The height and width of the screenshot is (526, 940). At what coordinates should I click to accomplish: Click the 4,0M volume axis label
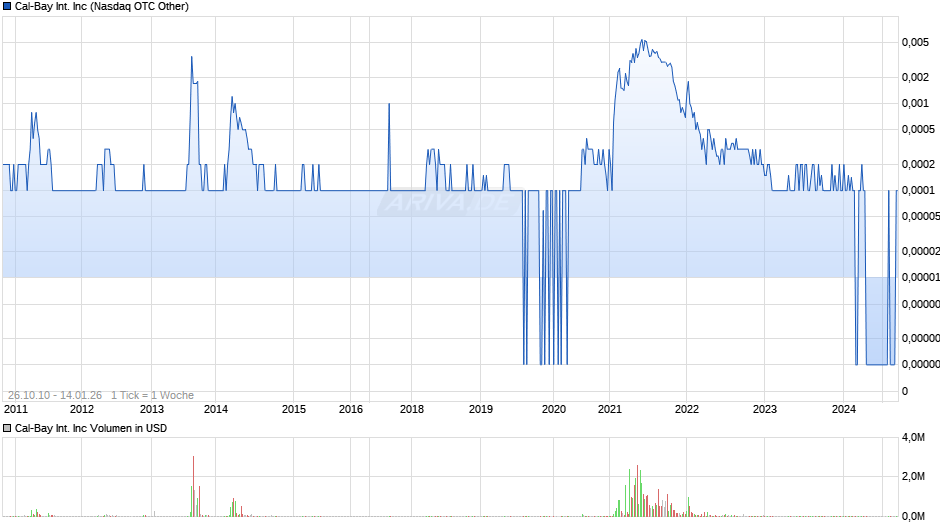click(x=914, y=437)
